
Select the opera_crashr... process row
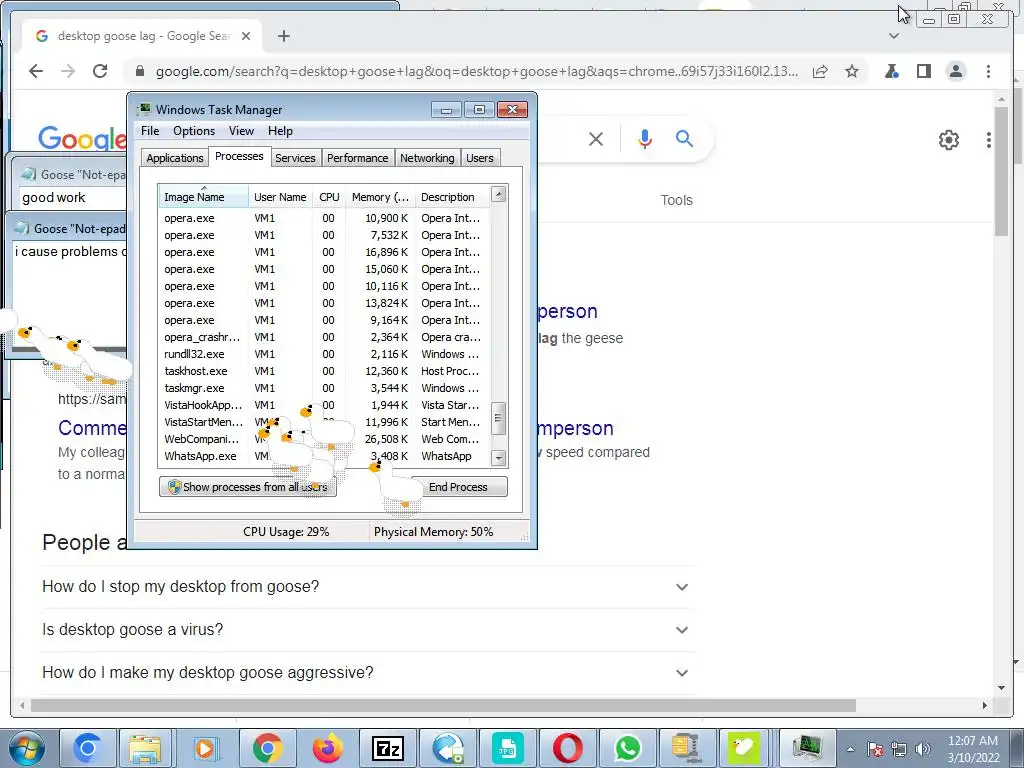(x=324, y=337)
